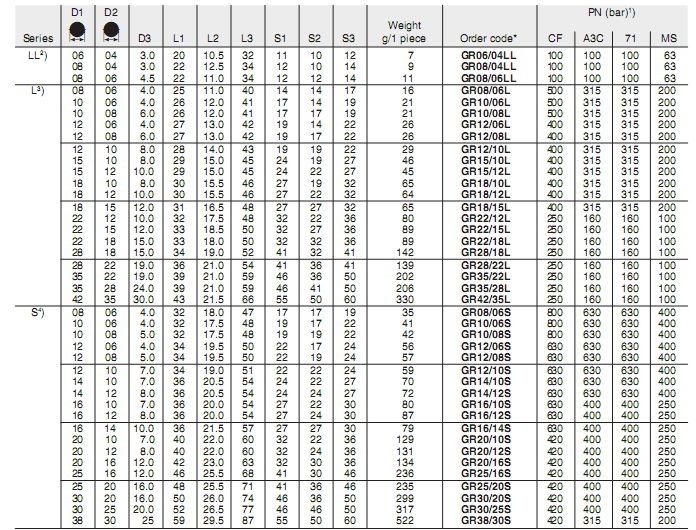
Task: Click order code GR28/22L
Action: coord(488,263)
